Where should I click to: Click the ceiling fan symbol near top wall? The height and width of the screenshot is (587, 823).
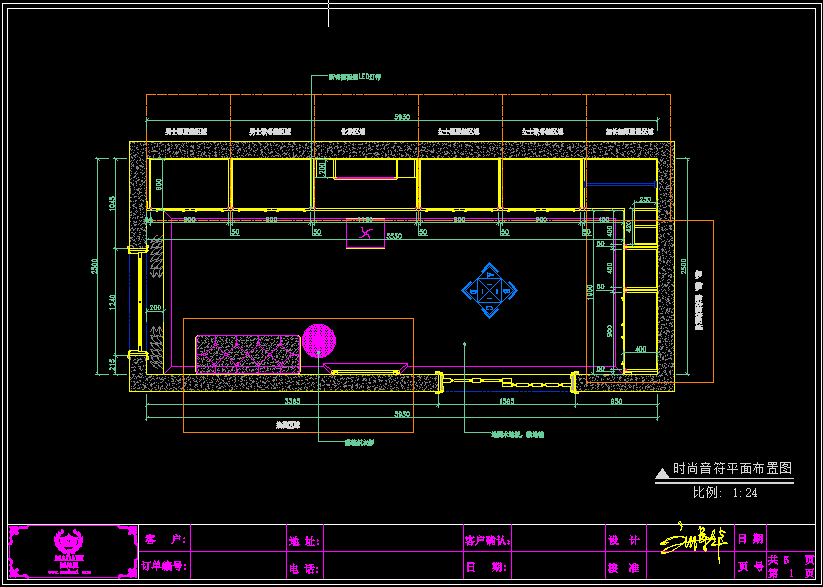(x=366, y=234)
